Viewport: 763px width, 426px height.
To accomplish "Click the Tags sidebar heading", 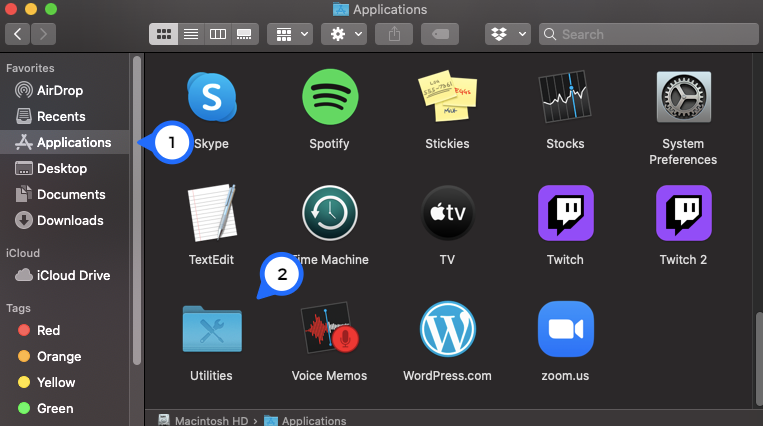I will pyautogui.click(x=18, y=308).
